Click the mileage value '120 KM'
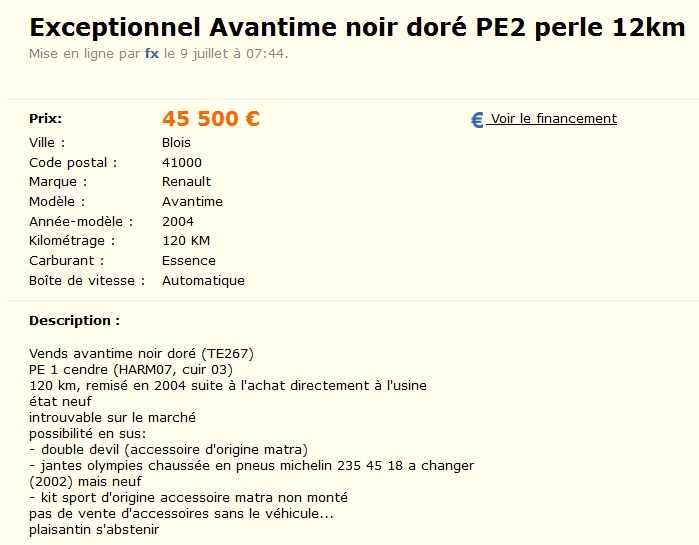The width and height of the screenshot is (699, 545). [x=186, y=241]
